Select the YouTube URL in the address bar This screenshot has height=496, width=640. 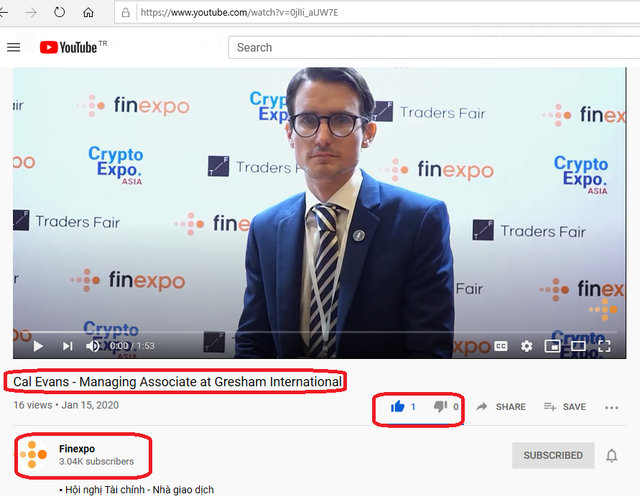click(239, 13)
